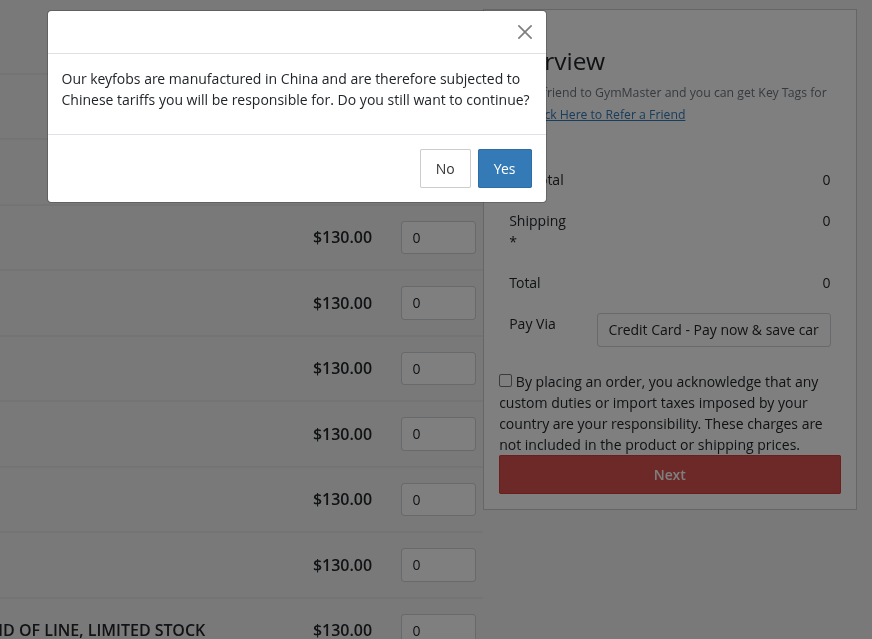Tick the customs duties acknowledgement checkbox

(506, 381)
